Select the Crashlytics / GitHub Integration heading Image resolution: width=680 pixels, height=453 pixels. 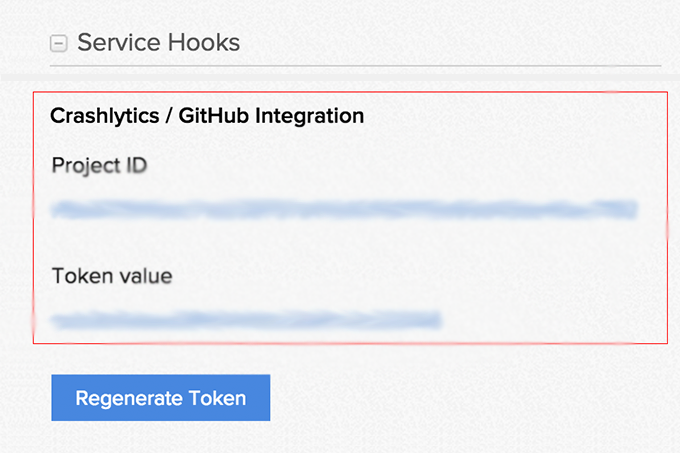click(207, 116)
